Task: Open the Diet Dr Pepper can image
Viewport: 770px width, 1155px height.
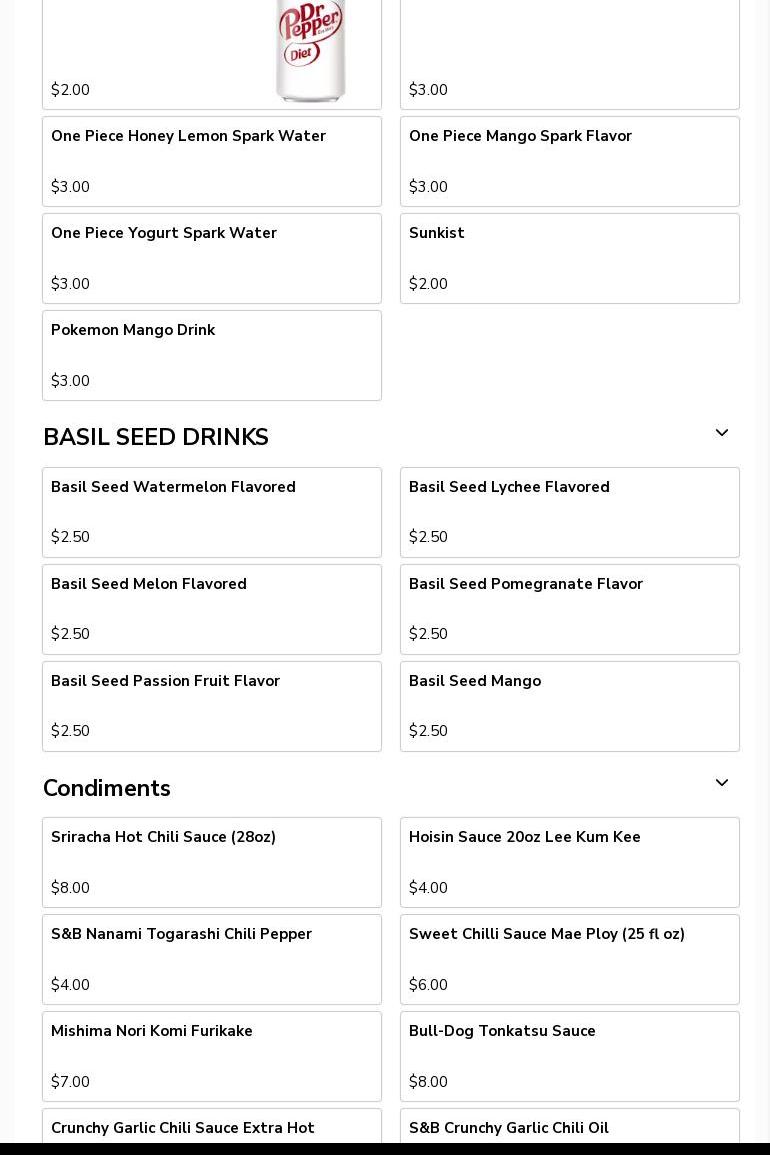Action: [311, 50]
